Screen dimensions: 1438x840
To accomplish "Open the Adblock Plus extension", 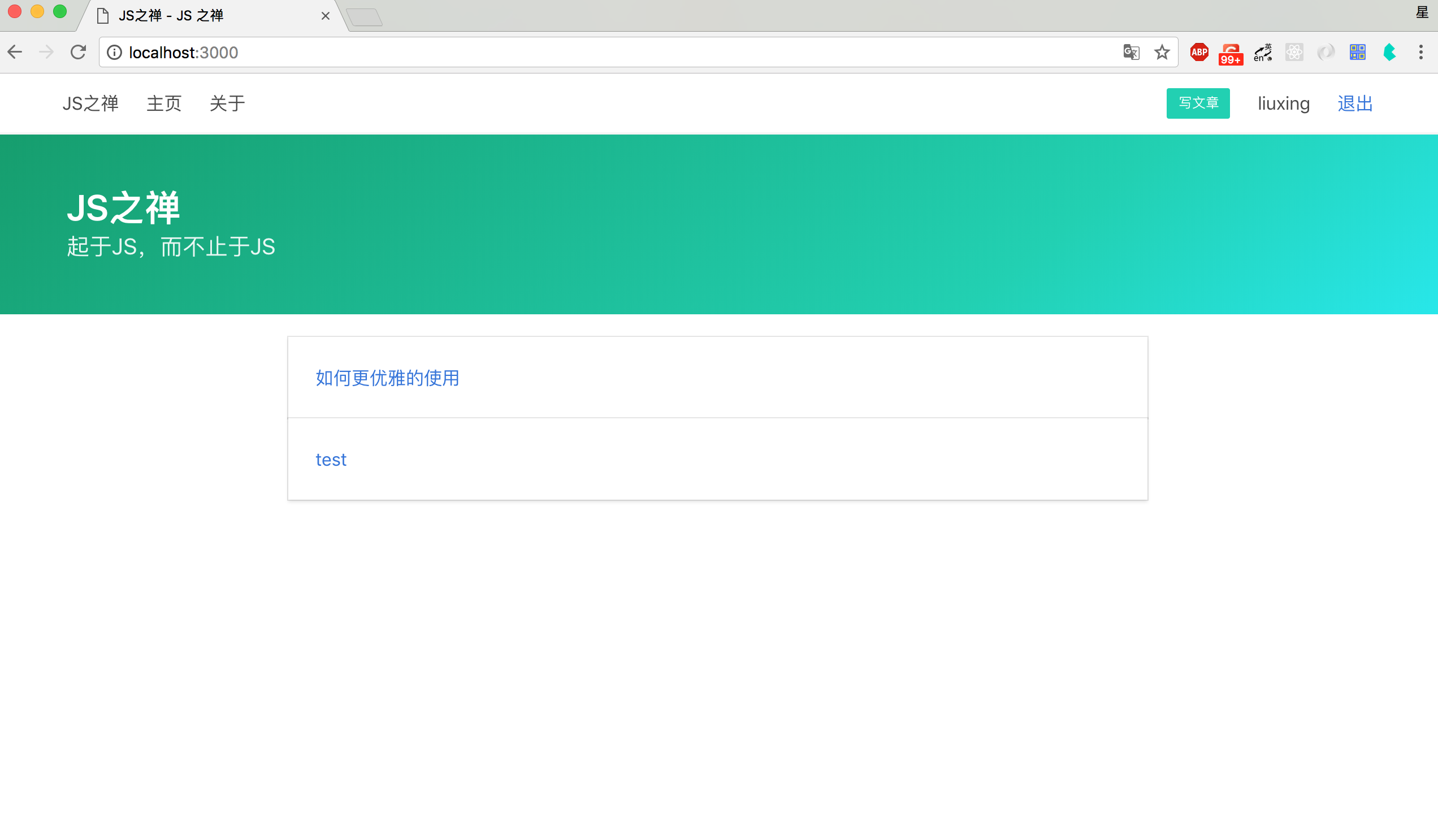I will (1199, 53).
